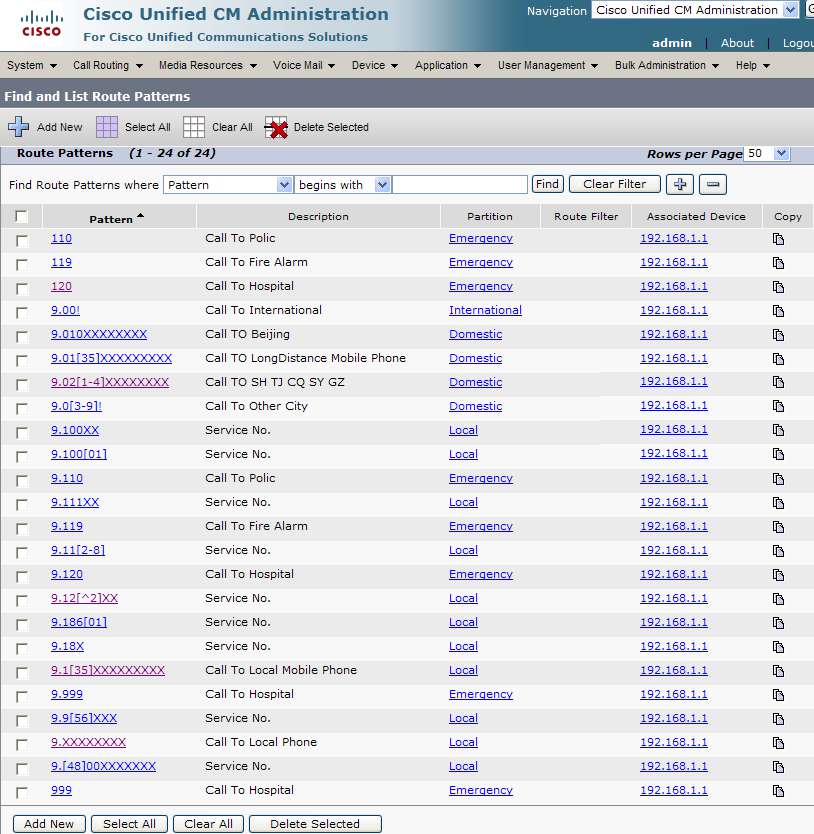Check the box for pattern 110
This screenshot has width=814, height=834.
22,240
